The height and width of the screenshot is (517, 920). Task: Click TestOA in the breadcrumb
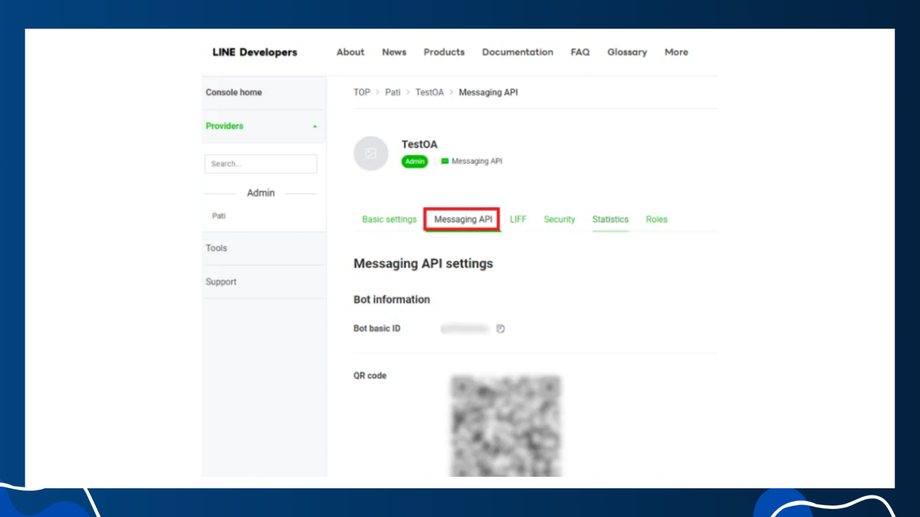coord(429,92)
